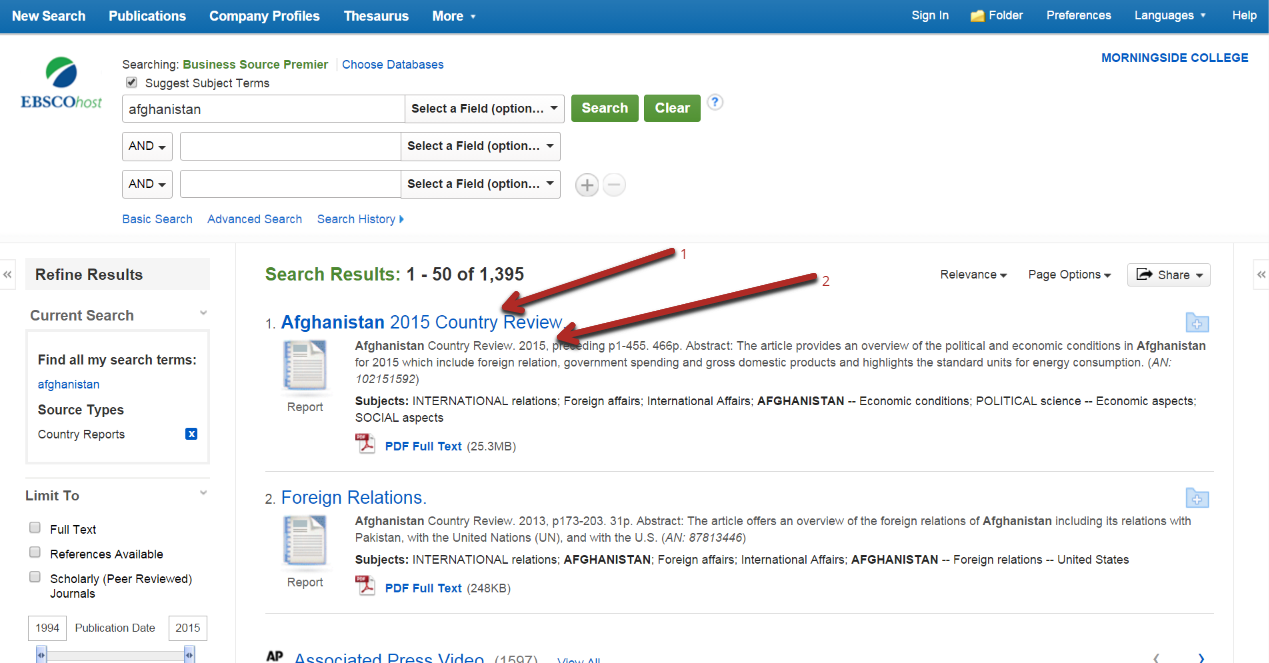Click the Report icon for Afghanistan 2015 Country Review
Image resolution: width=1269 pixels, height=663 pixels.
tap(305, 366)
